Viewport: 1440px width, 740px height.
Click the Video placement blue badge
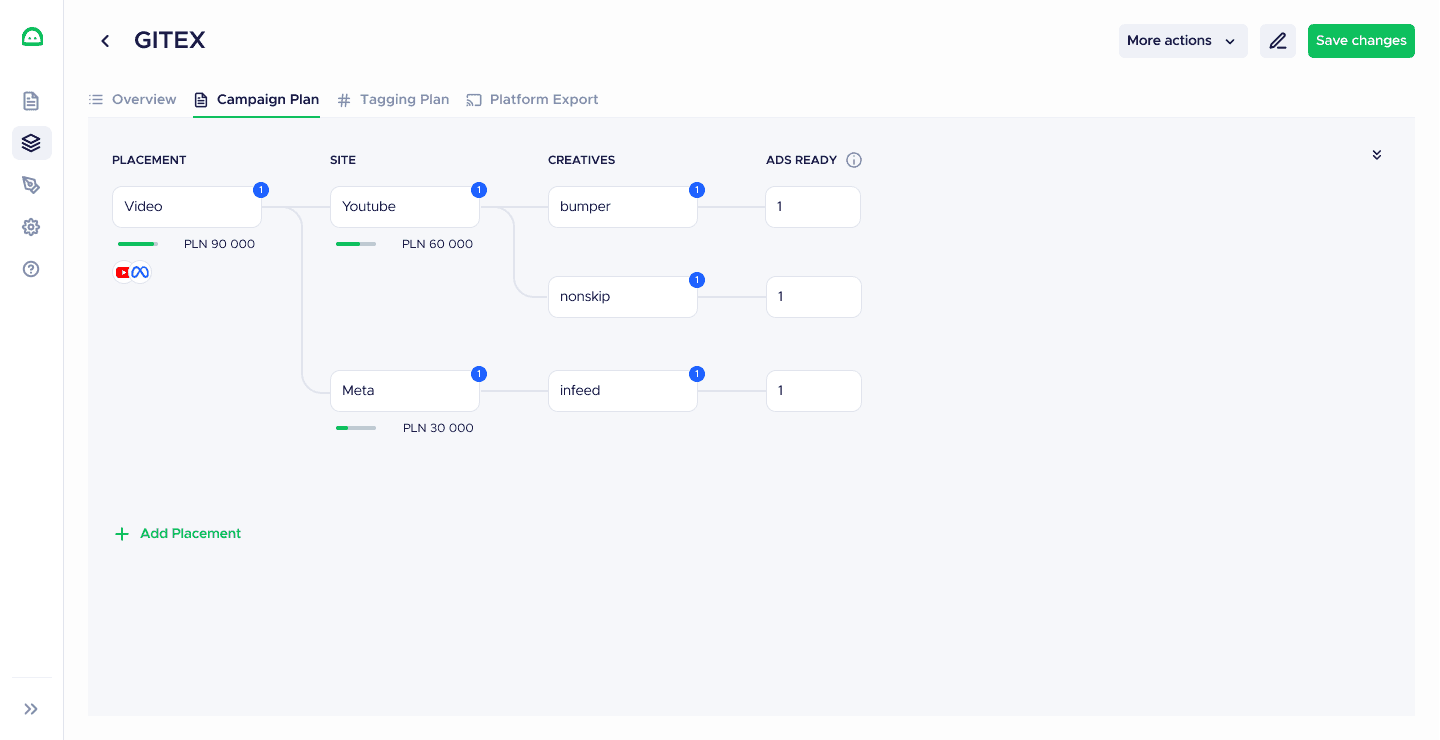click(261, 190)
